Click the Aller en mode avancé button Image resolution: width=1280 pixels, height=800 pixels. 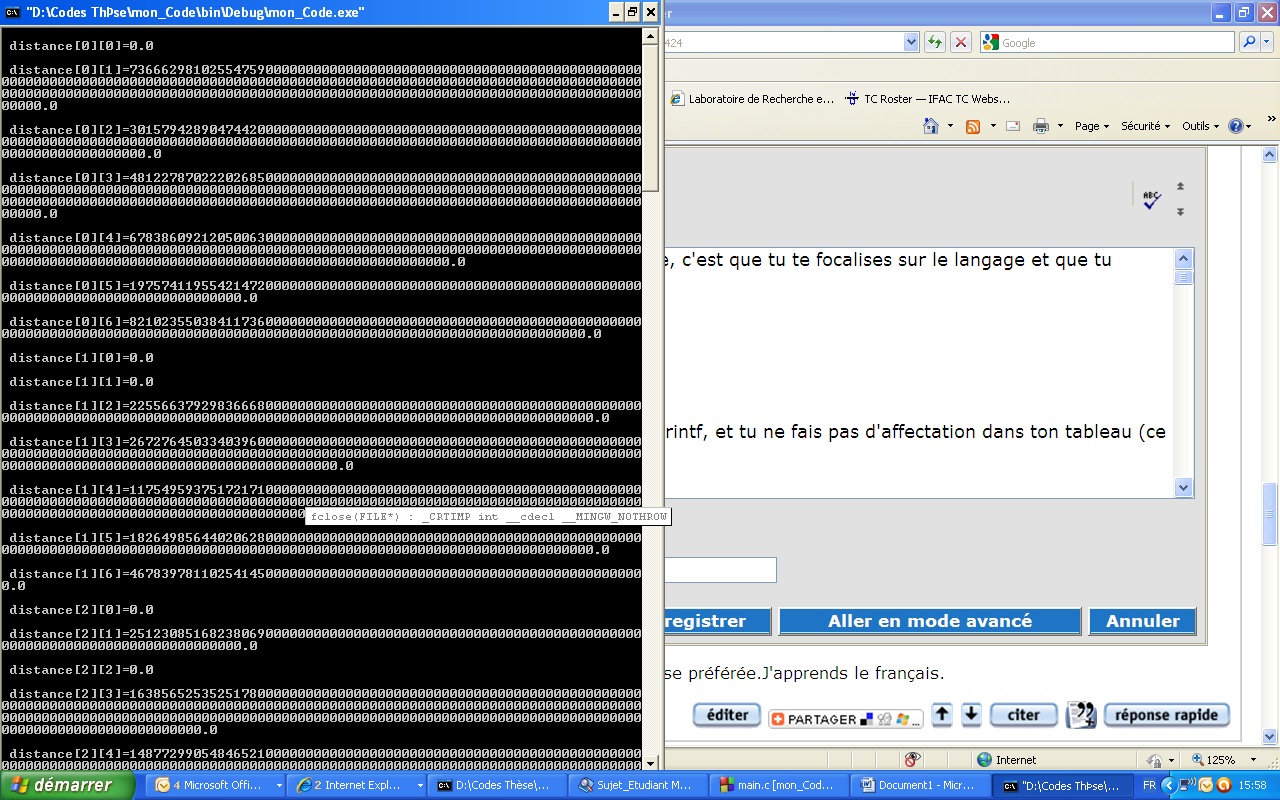click(x=930, y=621)
